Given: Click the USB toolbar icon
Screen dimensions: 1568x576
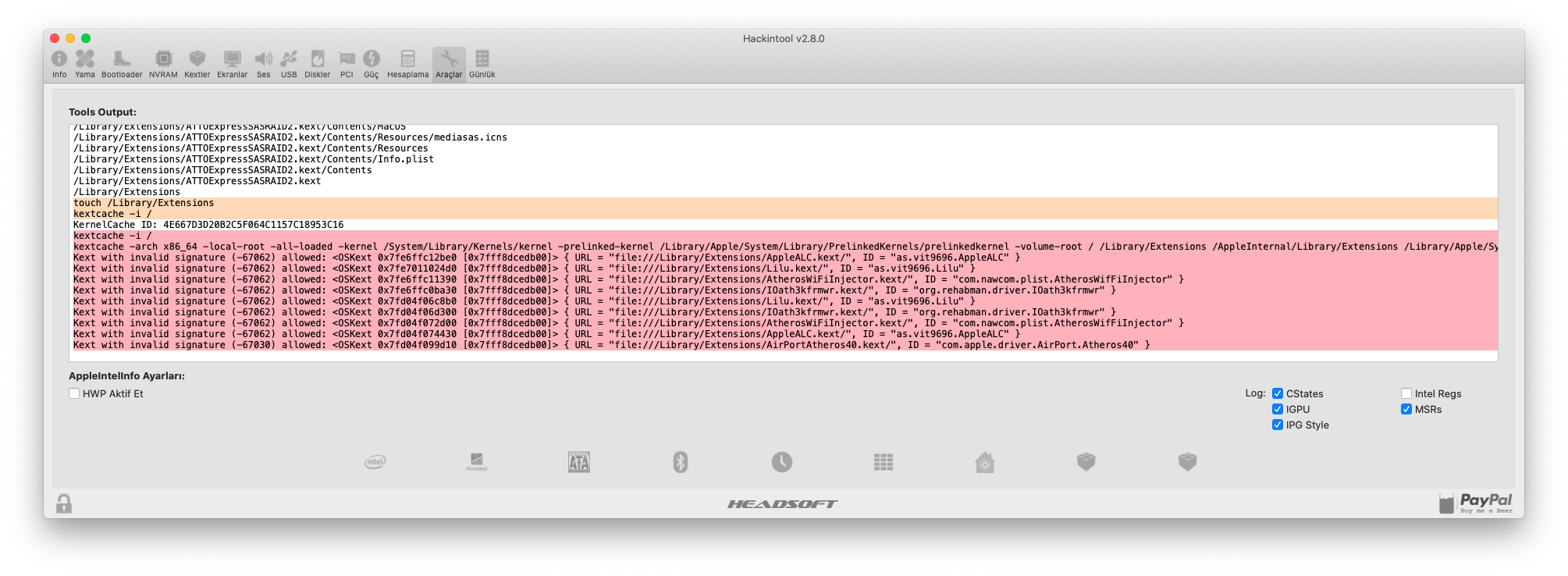Looking at the screenshot, I should (x=289, y=63).
